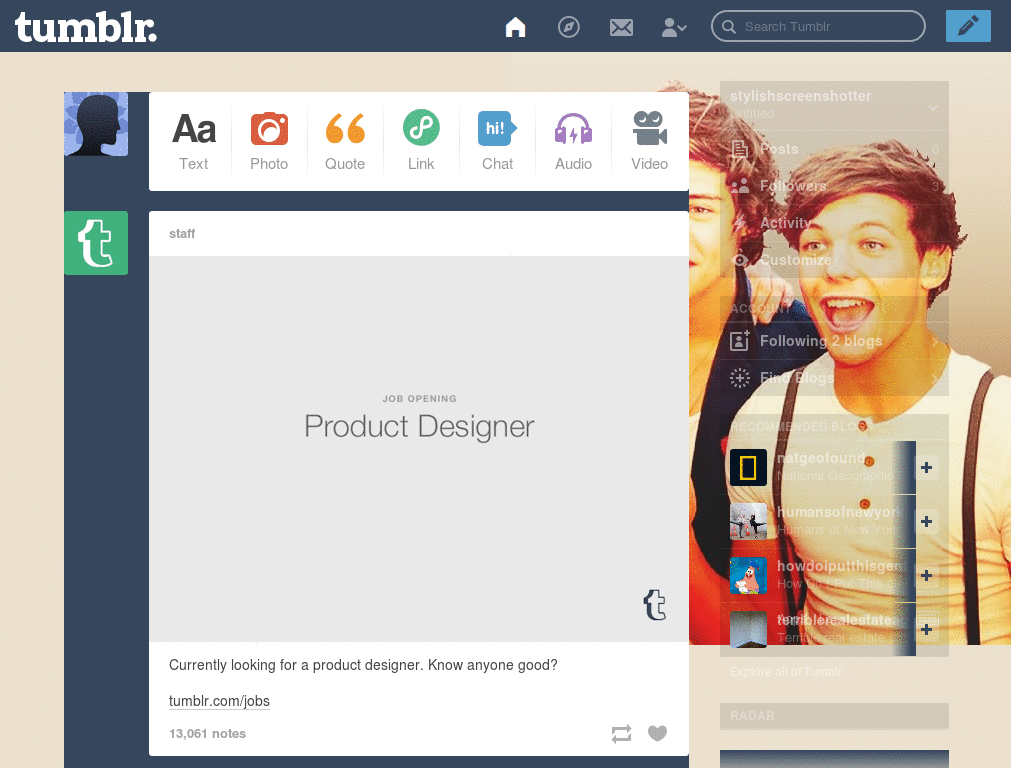1024x768 pixels.
Task: Open the howdoiputthisgently Patrick avatar
Action: click(x=748, y=575)
